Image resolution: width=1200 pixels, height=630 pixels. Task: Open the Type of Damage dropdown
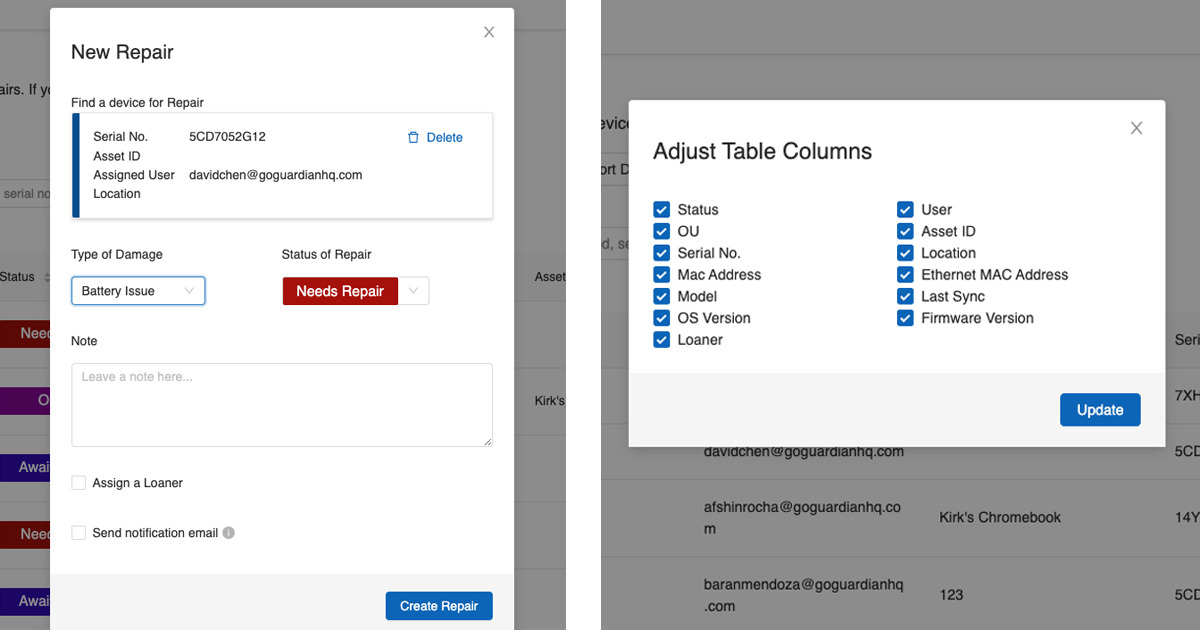[x=138, y=291]
